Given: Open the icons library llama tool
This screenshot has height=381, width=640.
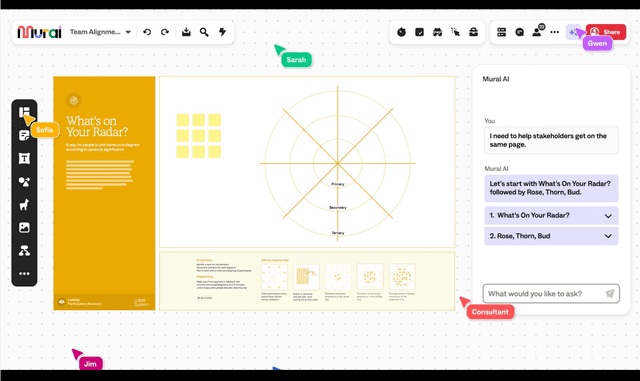Looking at the screenshot, I should tap(24, 204).
